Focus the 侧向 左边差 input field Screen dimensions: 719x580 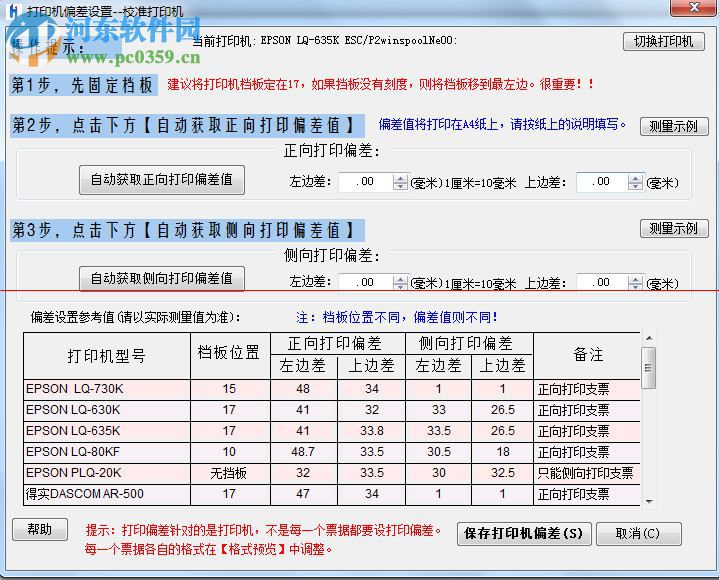[365, 282]
